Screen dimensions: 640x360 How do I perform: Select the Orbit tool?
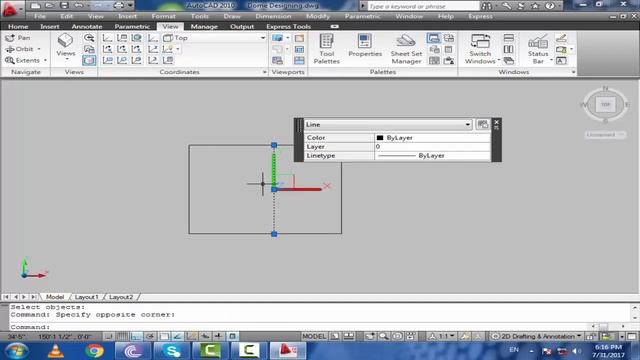pyautogui.click(x=19, y=49)
